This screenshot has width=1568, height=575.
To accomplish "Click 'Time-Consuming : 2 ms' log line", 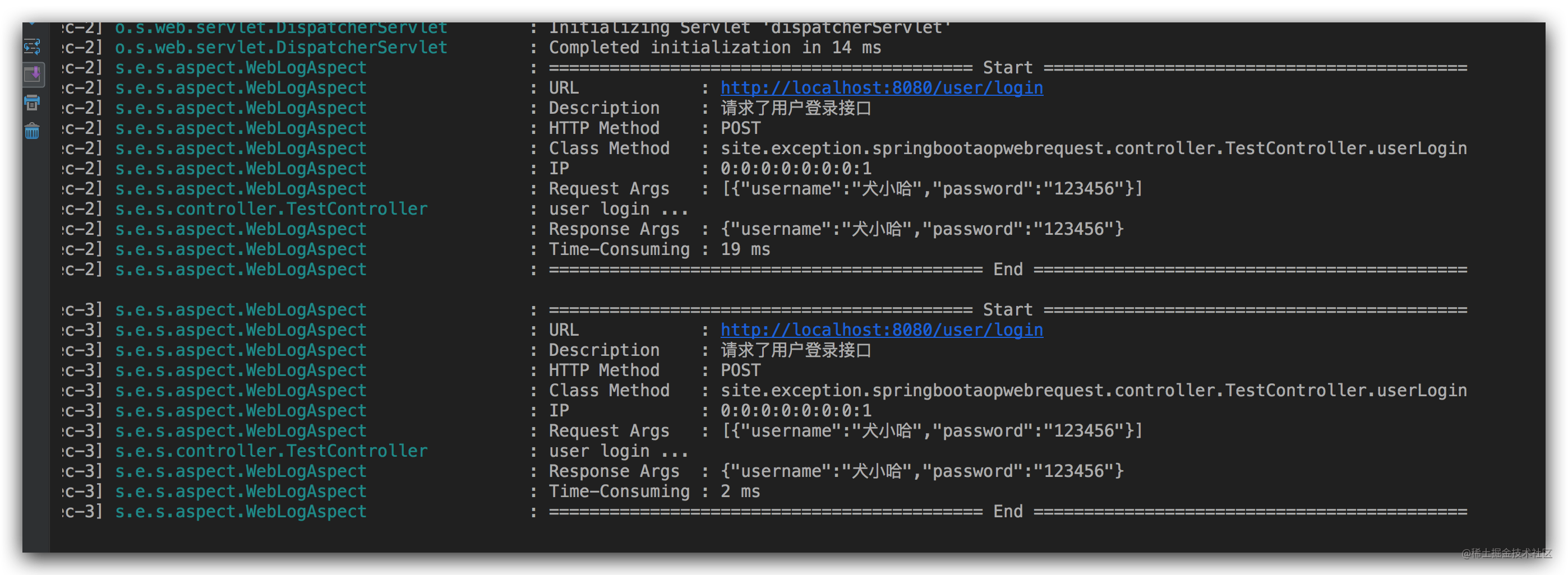I will point(654,491).
